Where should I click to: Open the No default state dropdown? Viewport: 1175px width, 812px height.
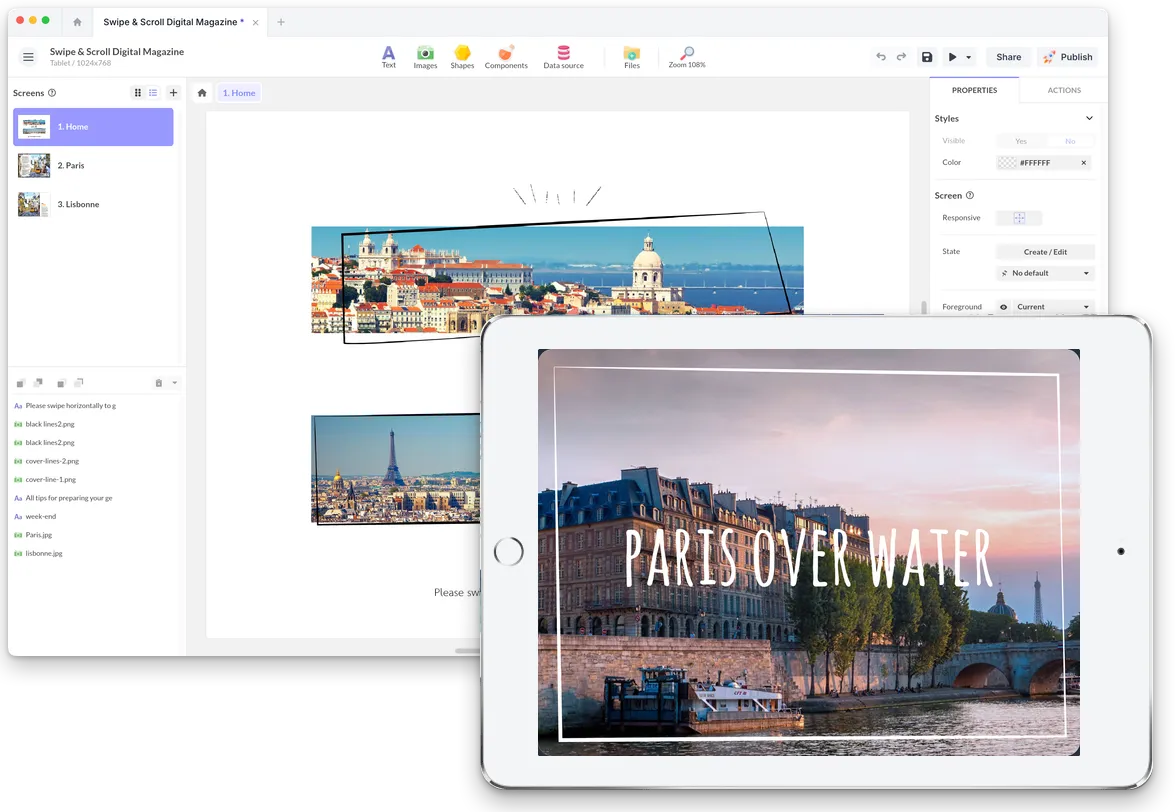click(x=1045, y=273)
